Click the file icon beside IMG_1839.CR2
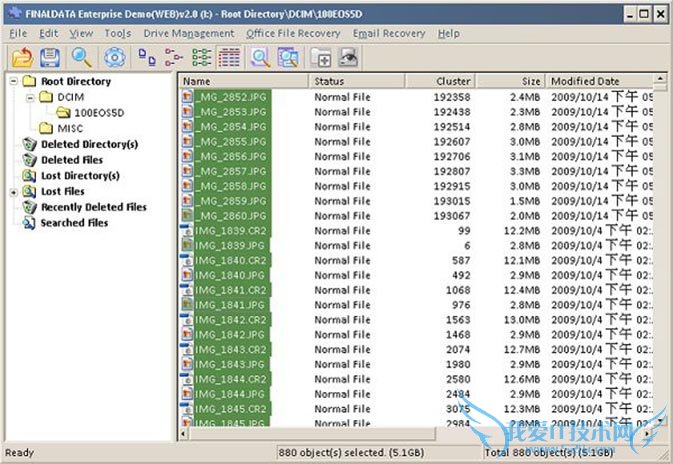 coord(187,230)
